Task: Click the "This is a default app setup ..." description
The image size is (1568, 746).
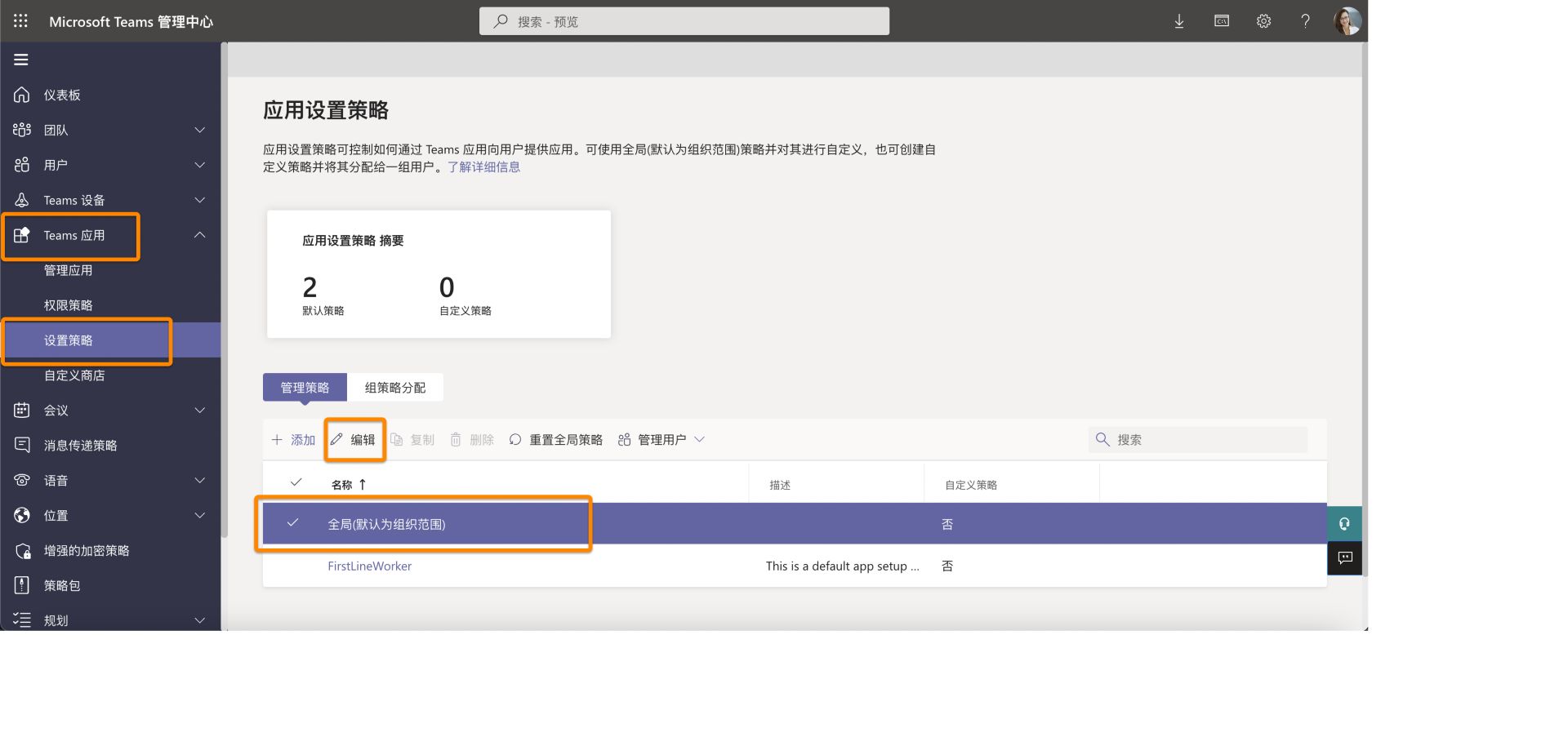Action: point(843,566)
